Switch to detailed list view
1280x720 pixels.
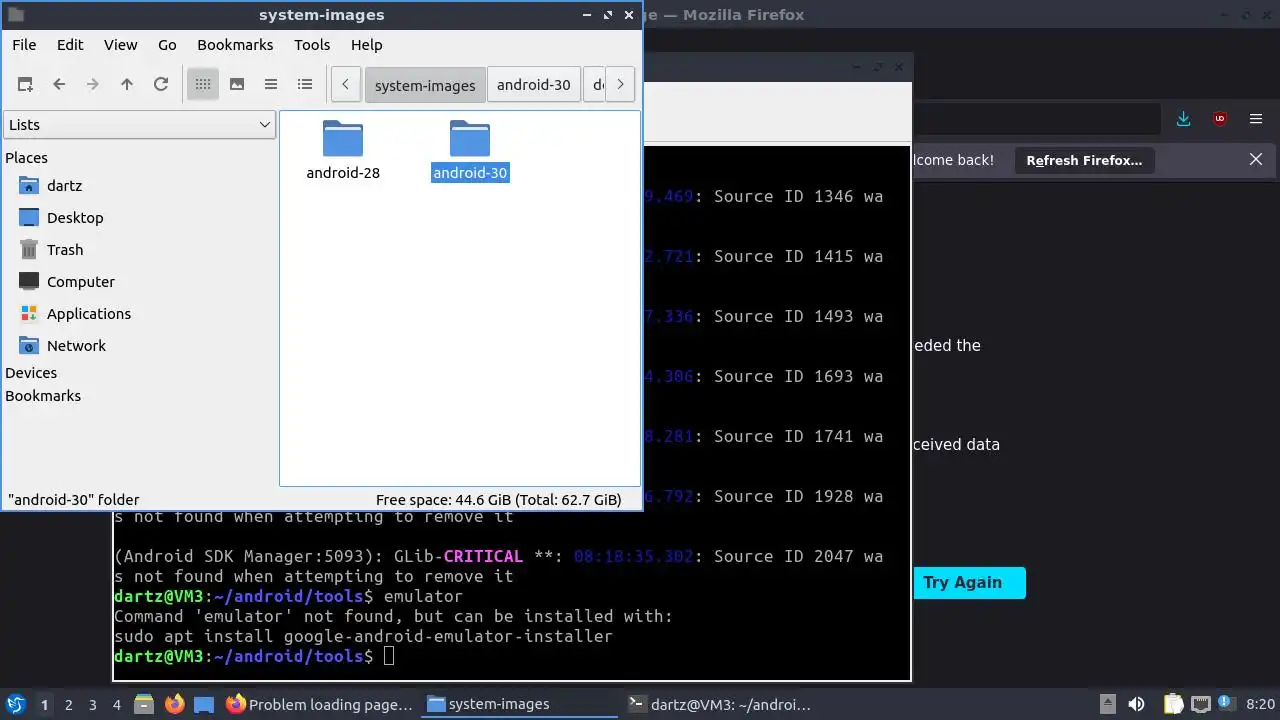(x=305, y=85)
